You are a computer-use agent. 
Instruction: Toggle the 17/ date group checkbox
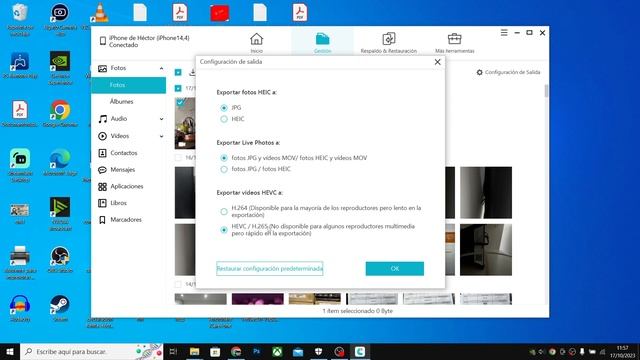tap(178, 88)
